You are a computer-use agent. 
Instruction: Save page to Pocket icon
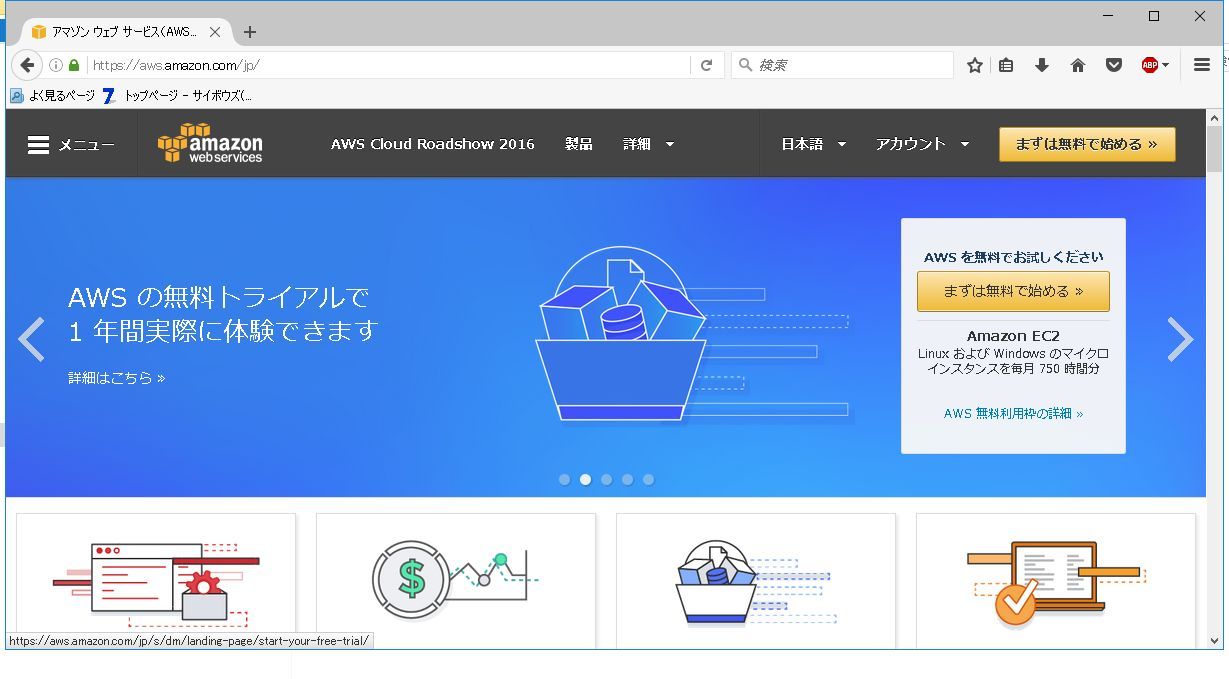(1114, 65)
